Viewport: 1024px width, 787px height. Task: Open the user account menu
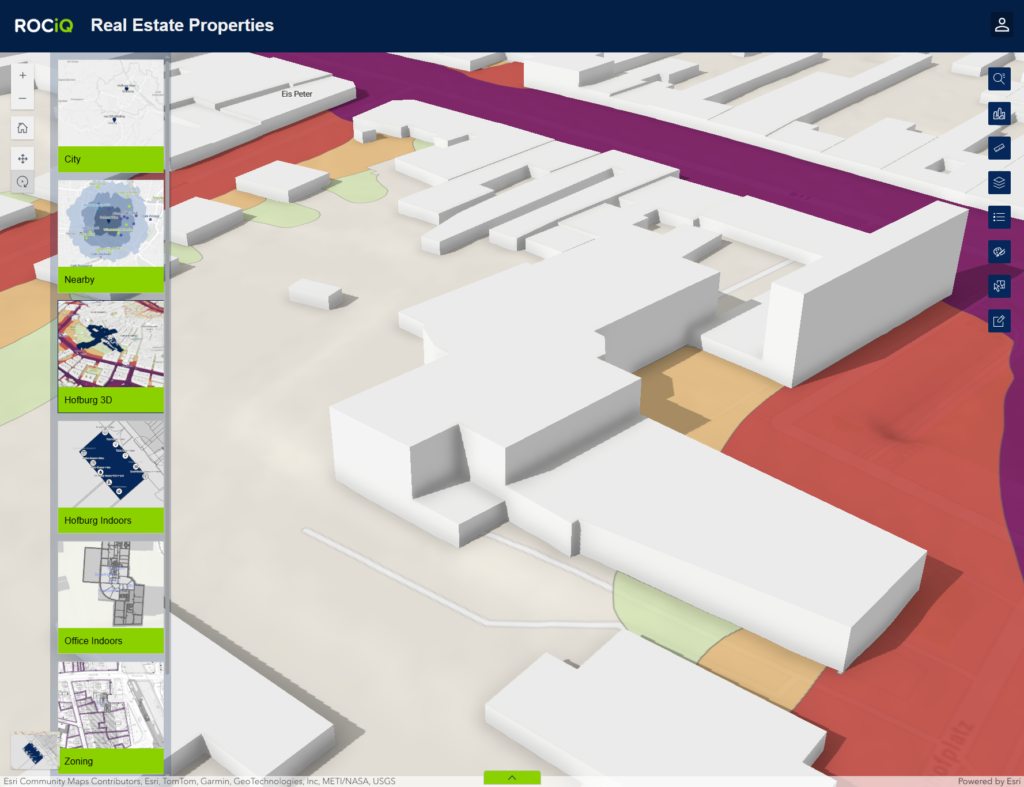click(x=1002, y=25)
